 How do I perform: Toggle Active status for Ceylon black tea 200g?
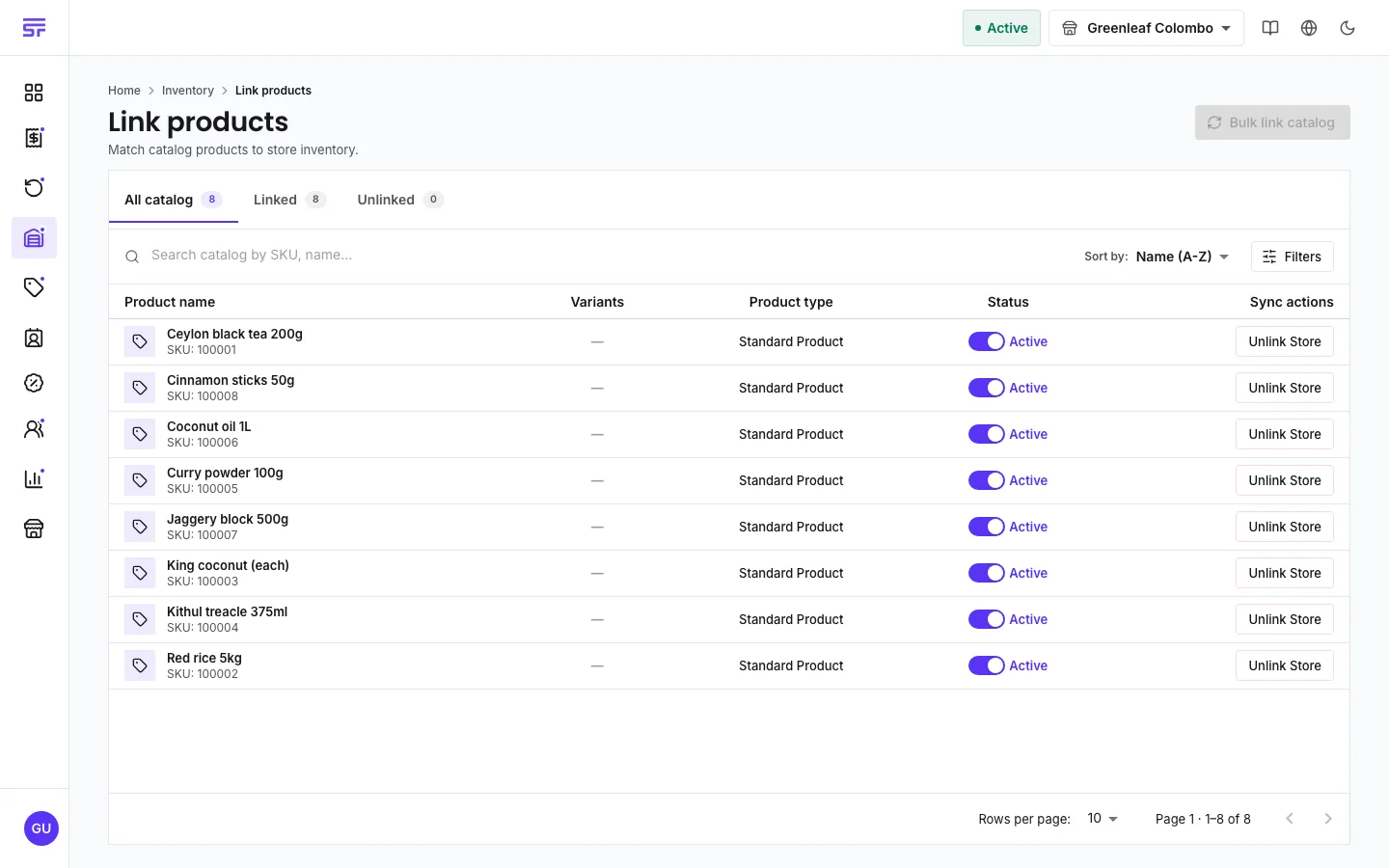987,341
